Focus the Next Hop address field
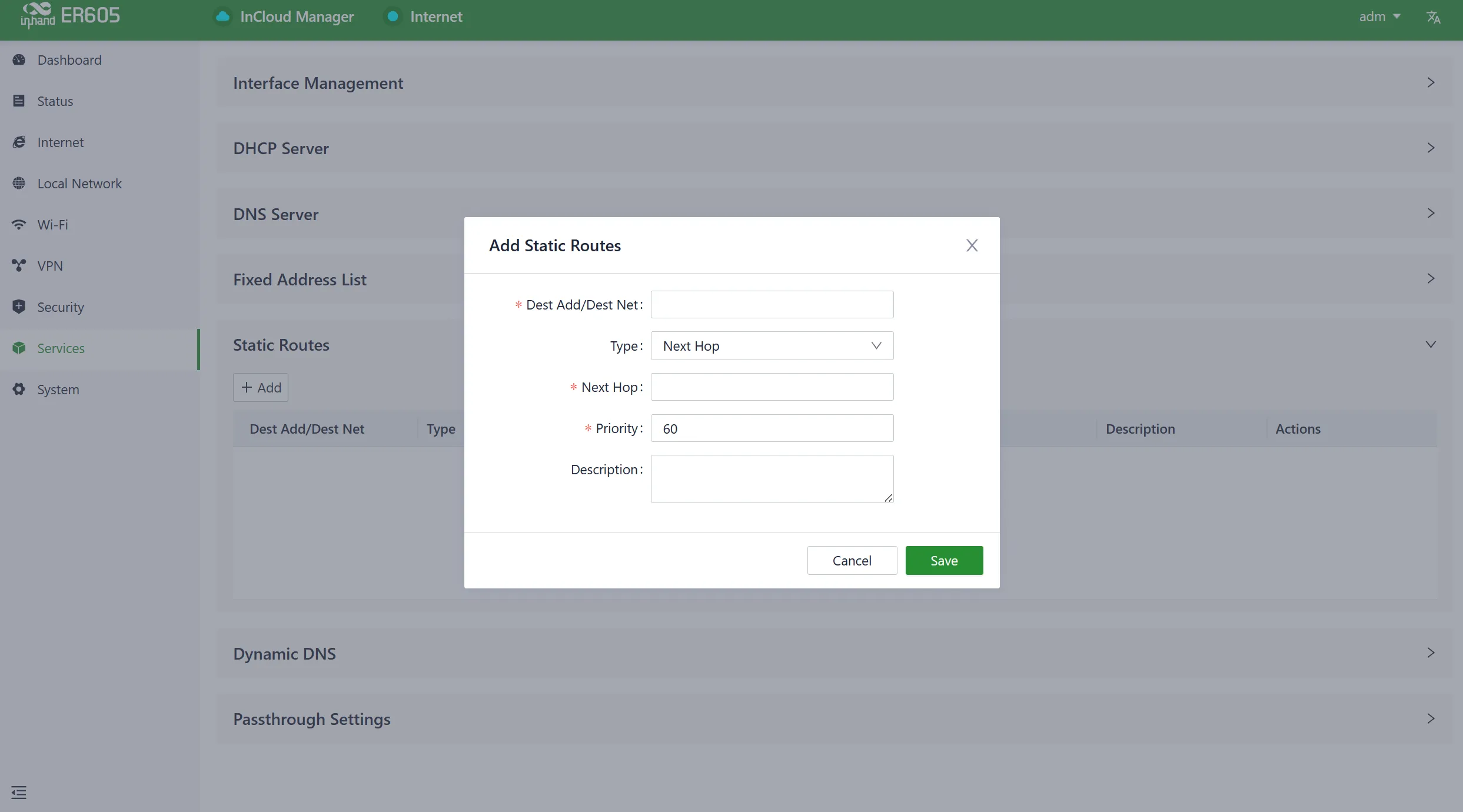This screenshot has width=1463, height=812. pyautogui.click(x=772, y=387)
